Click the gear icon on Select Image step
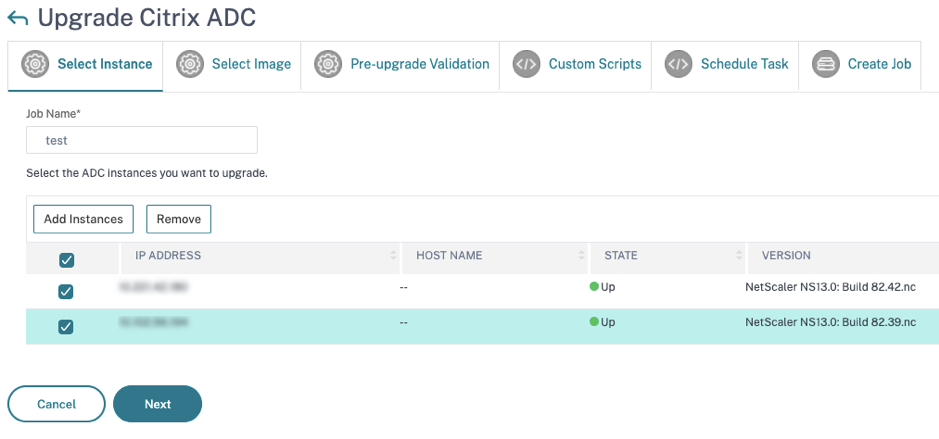This screenshot has height=439, width=939. pyautogui.click(x=190, y=64)
